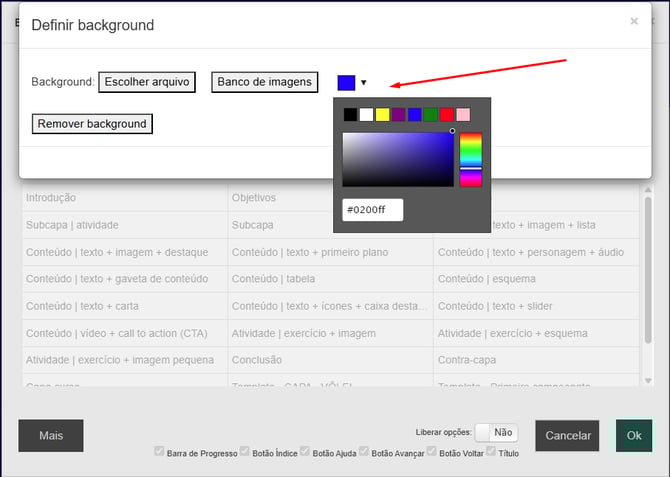Image resolution: width=670 pixels, height=477 pixels.
Task: Toggle the Botão Ajuda checkbox
Action: 306,452
